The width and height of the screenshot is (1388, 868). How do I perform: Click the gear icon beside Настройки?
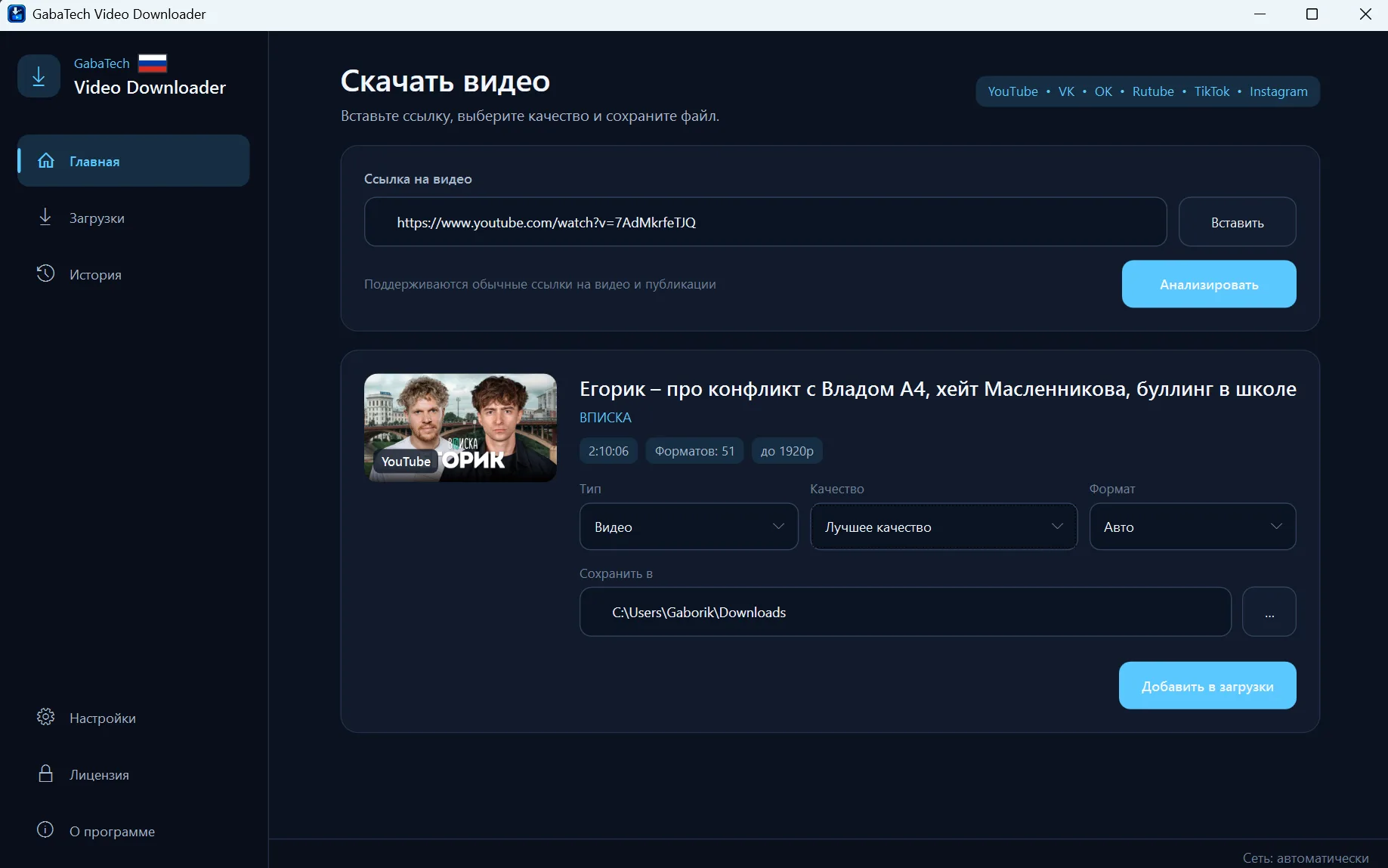point(45,717)
